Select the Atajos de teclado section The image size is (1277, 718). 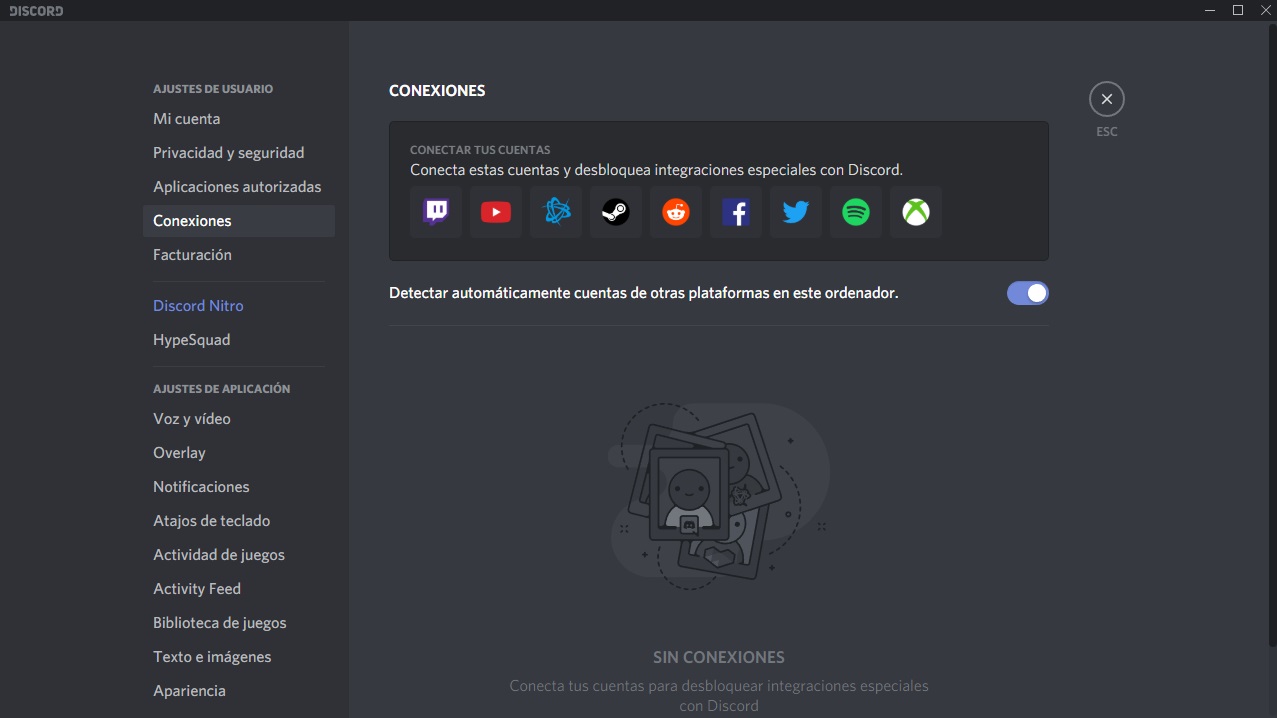tap(211, 520)
